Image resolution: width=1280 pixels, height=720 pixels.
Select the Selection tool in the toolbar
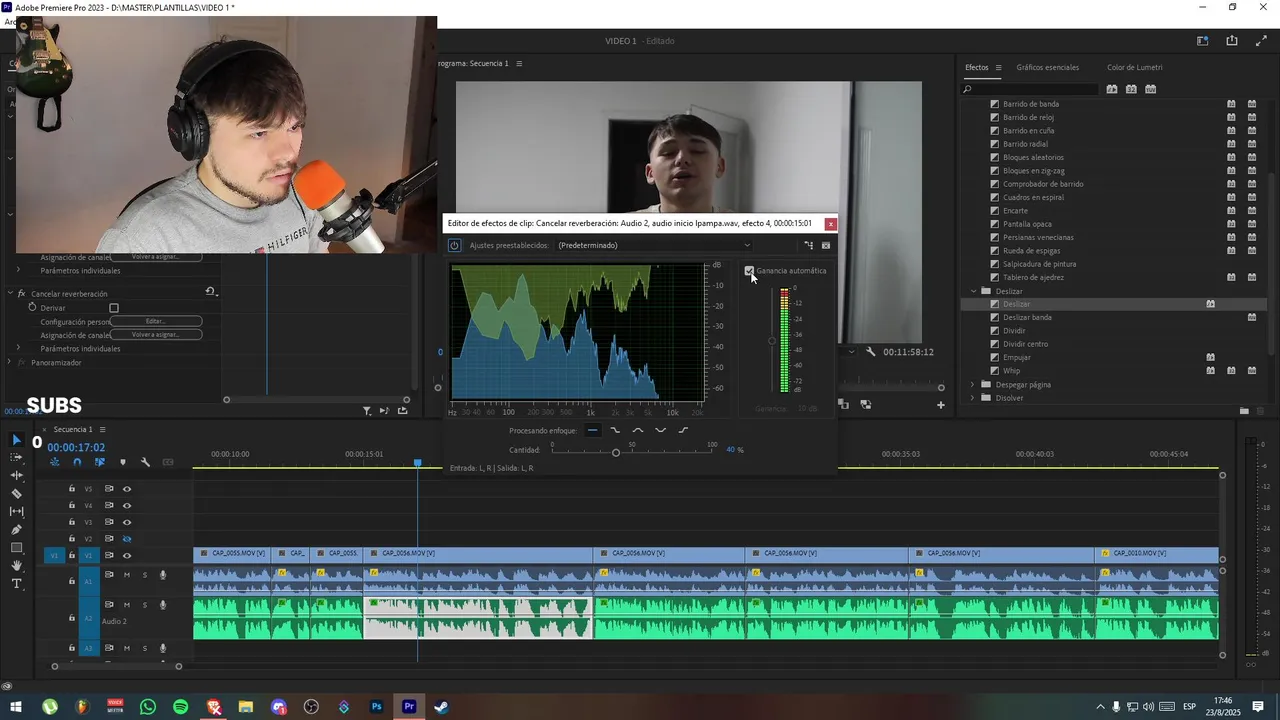point(16,440)
